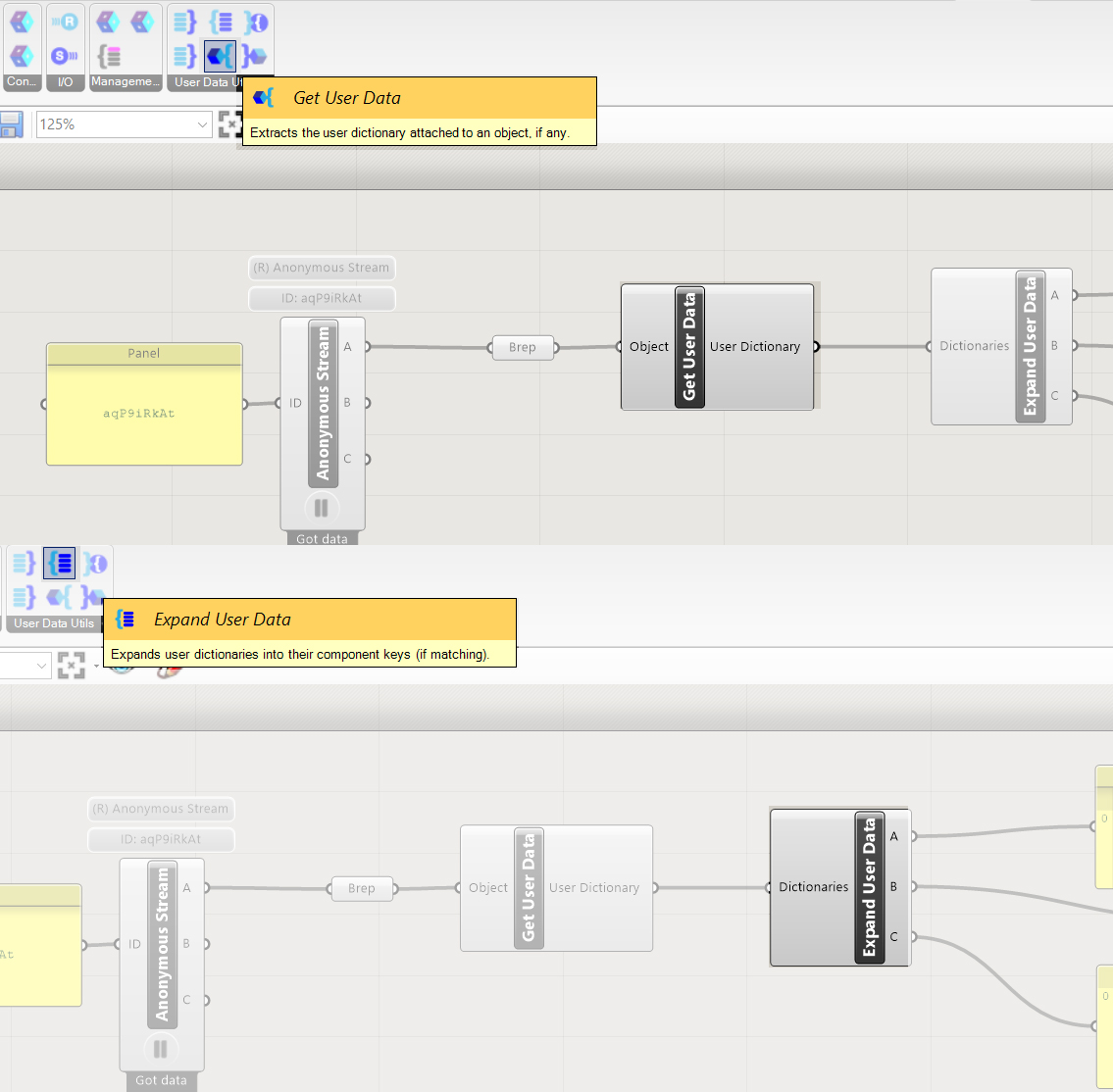Open the 125% zoom level dropdown
This screenshot has width=1113, height=1092.
click(202, 124)
